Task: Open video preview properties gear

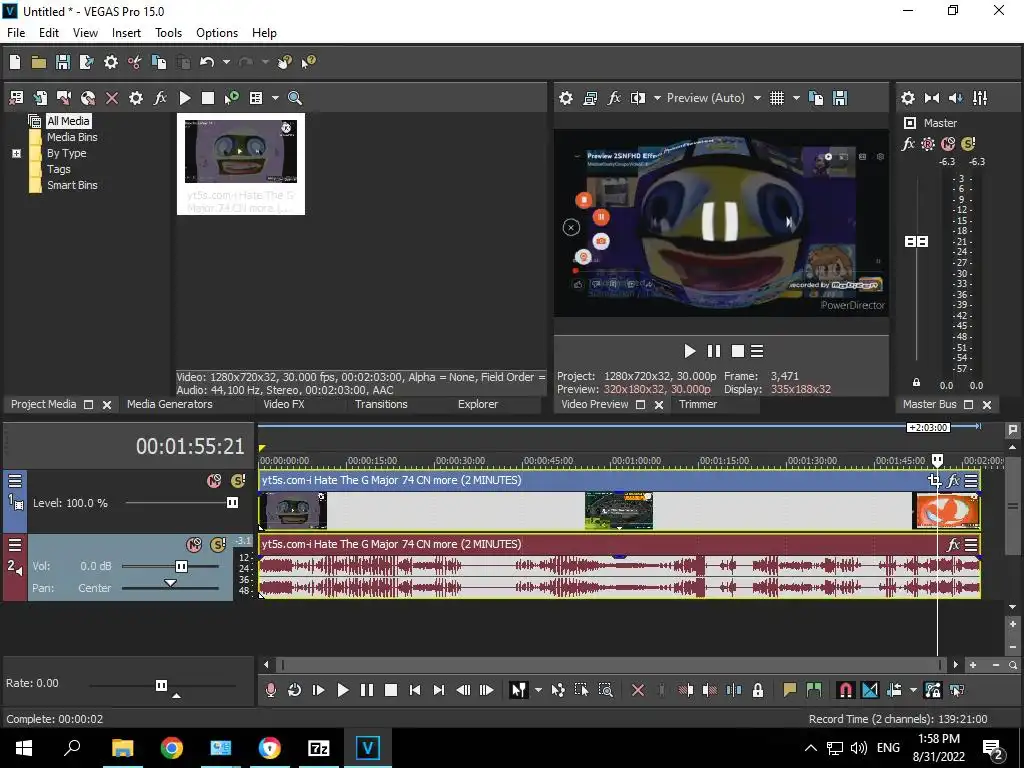Action: pyautogui.click(x=566, y=98)
